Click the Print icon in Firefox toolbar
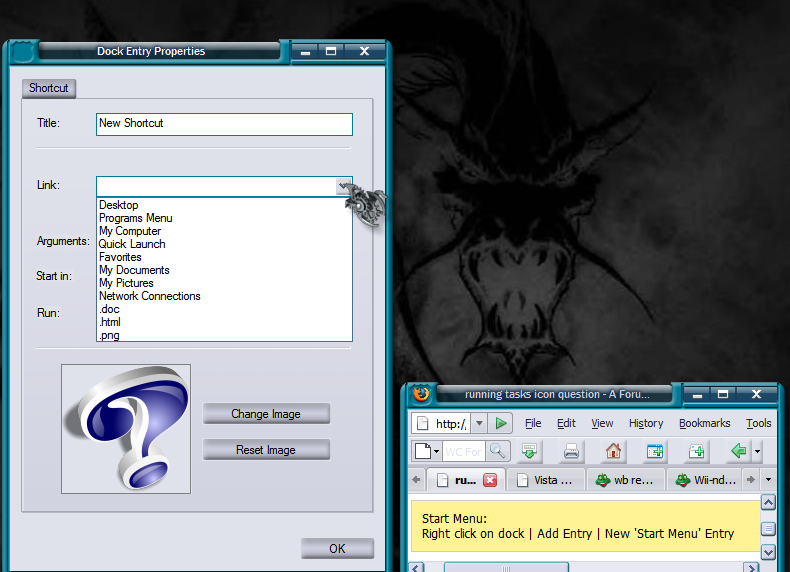Screen dimensions: 790x572 571,451
